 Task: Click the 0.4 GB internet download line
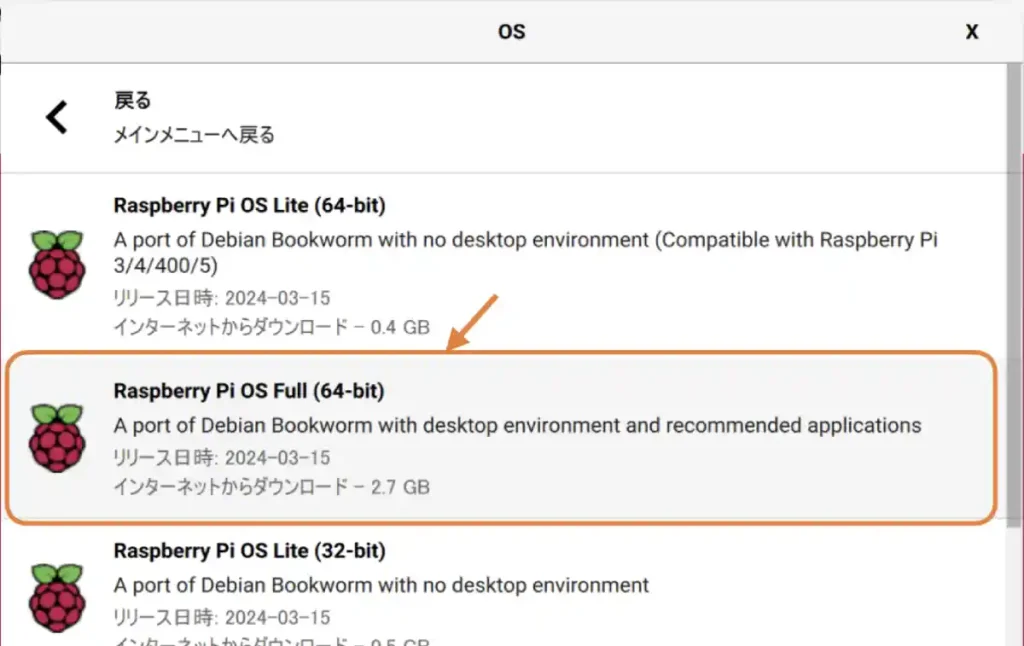pyautogui.click(x=272, y=327)
